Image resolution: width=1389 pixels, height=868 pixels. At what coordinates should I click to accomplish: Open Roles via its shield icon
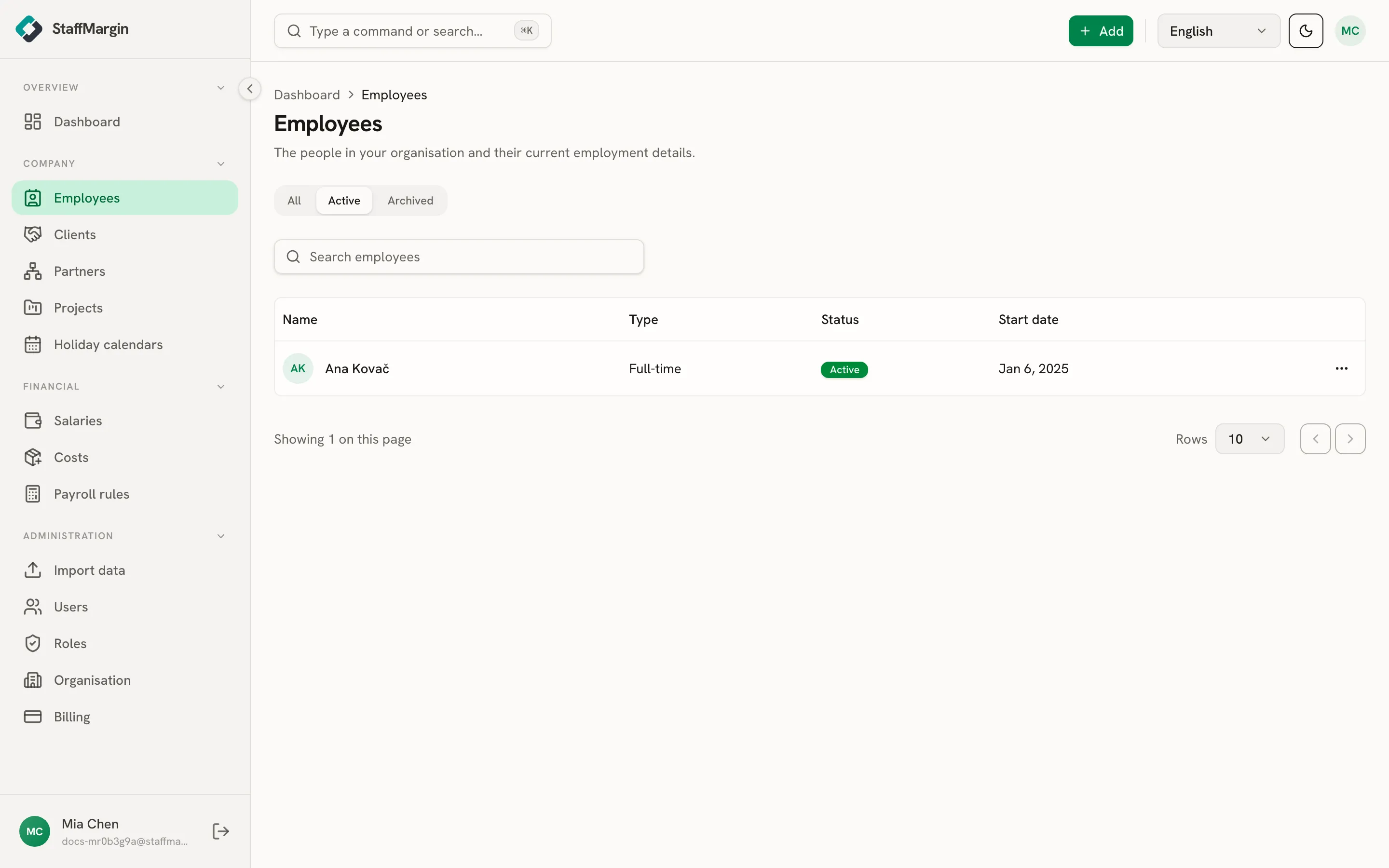pos(33,644)
